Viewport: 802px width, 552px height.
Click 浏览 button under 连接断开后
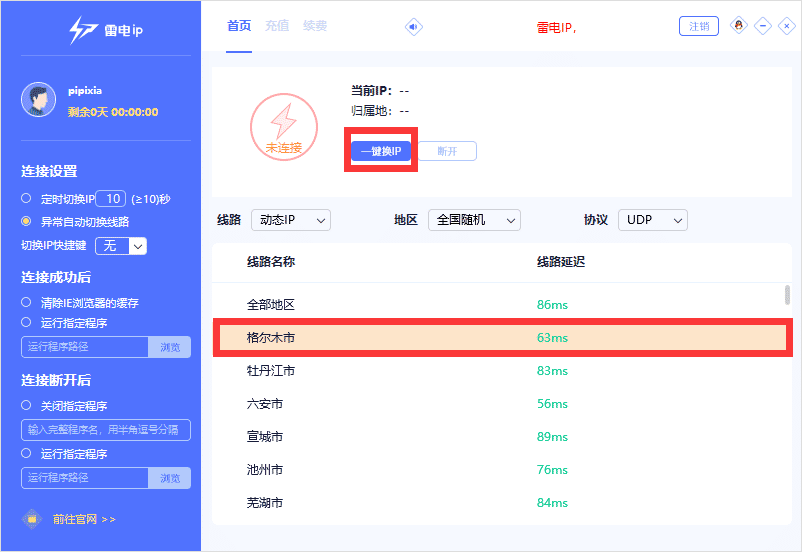(x=170, y=478)
